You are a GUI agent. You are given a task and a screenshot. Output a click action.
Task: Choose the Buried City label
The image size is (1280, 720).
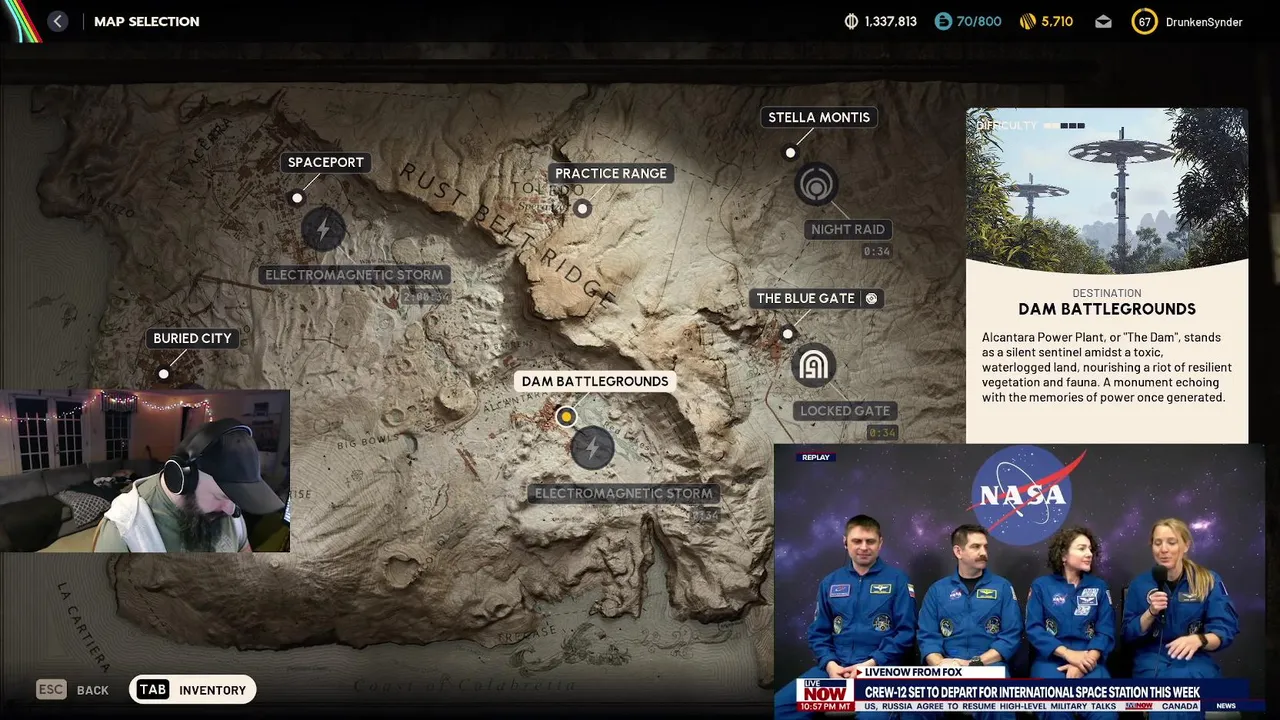[192, 338]
